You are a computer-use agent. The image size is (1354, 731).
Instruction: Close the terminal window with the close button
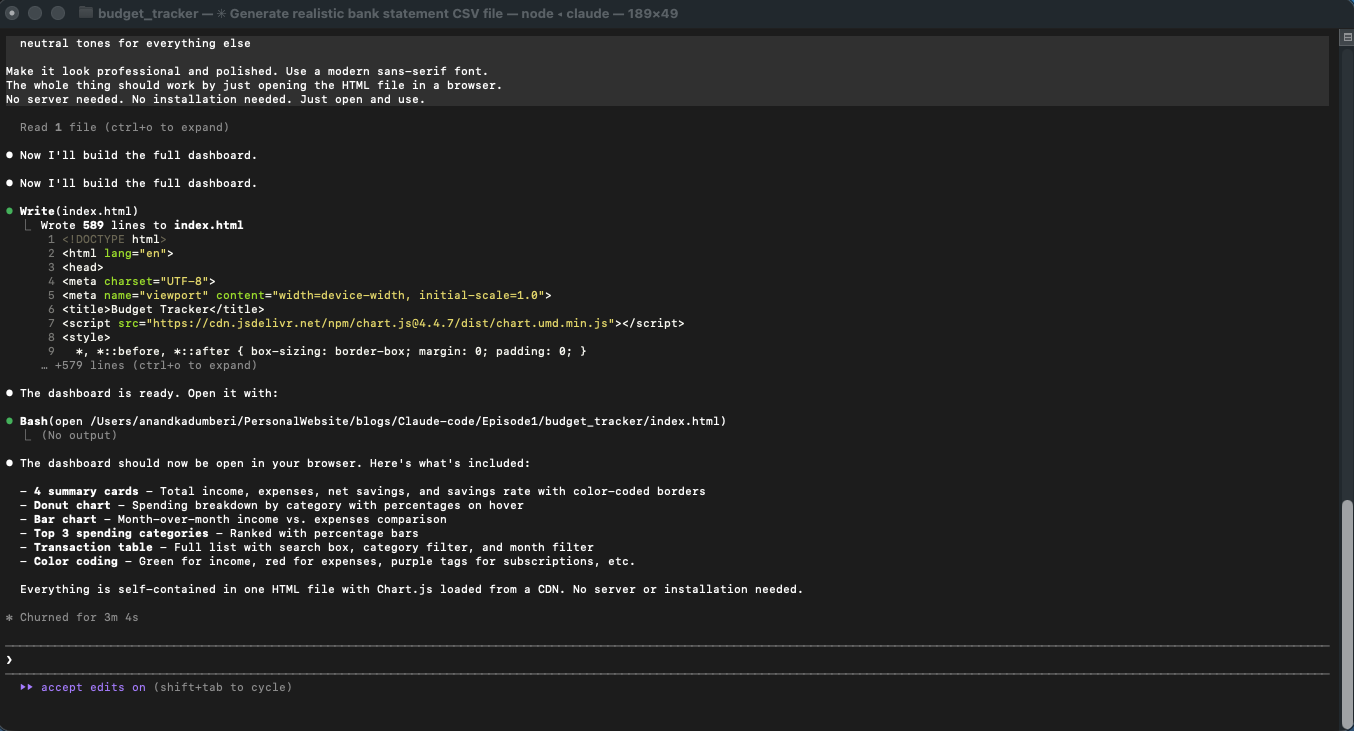point(13,13)
